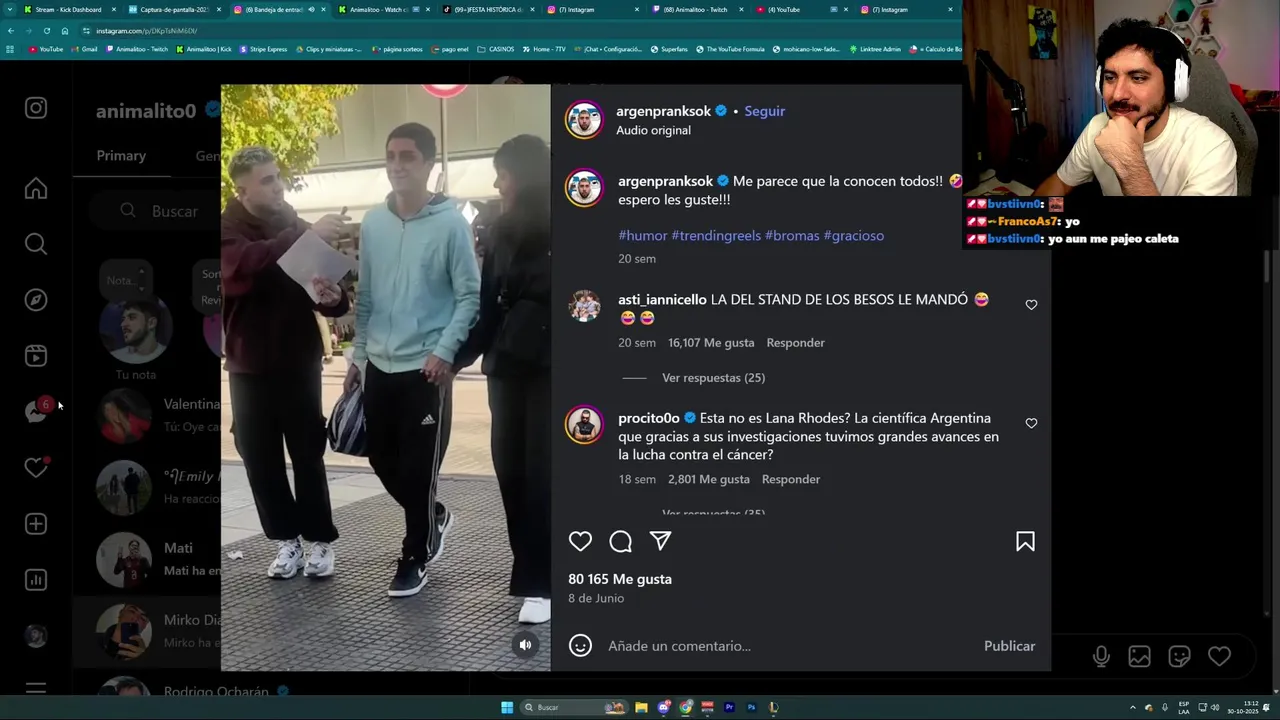Open emoji picker in comment box
Viewport: 1280px width, 720px height.
pyautogui.click(x=580, y=645)
